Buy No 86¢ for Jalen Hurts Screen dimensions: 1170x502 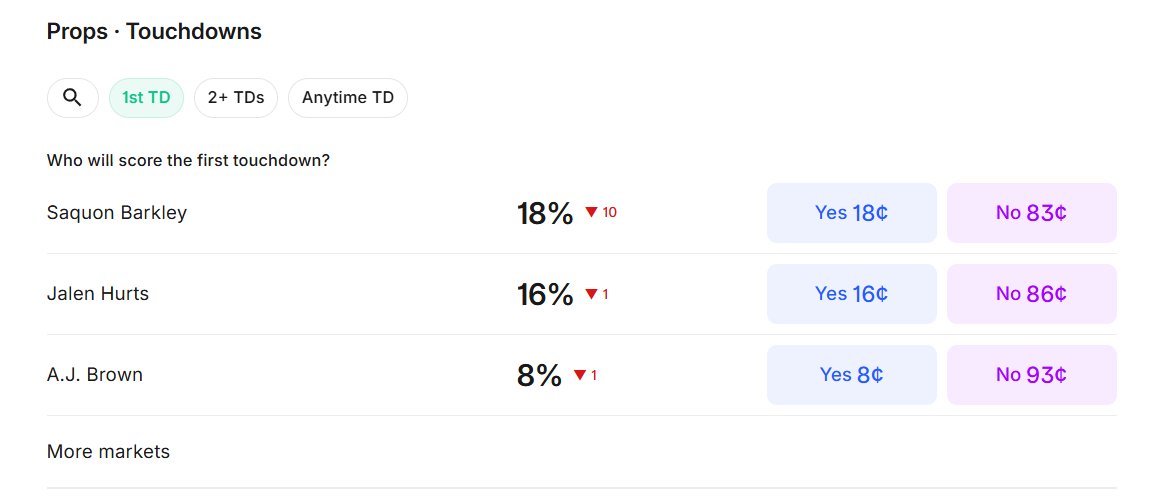[x=1032, y=294]
